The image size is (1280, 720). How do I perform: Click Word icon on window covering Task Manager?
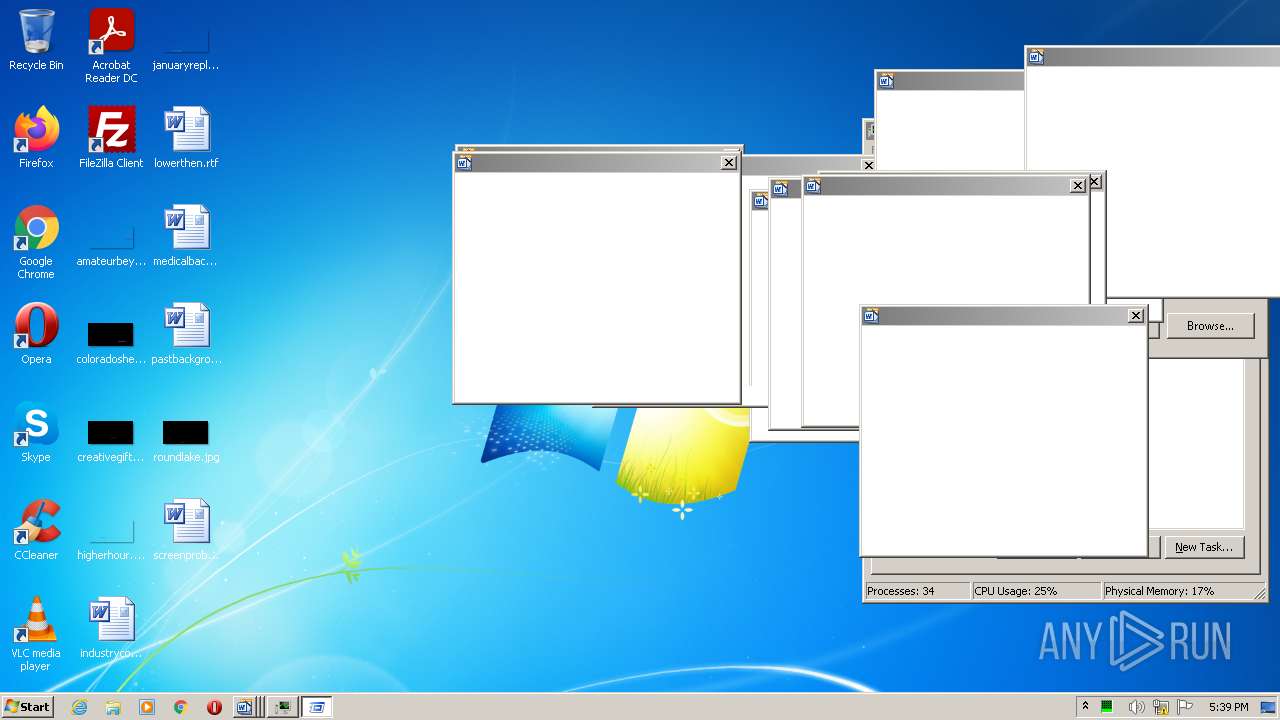click(871, 316)
